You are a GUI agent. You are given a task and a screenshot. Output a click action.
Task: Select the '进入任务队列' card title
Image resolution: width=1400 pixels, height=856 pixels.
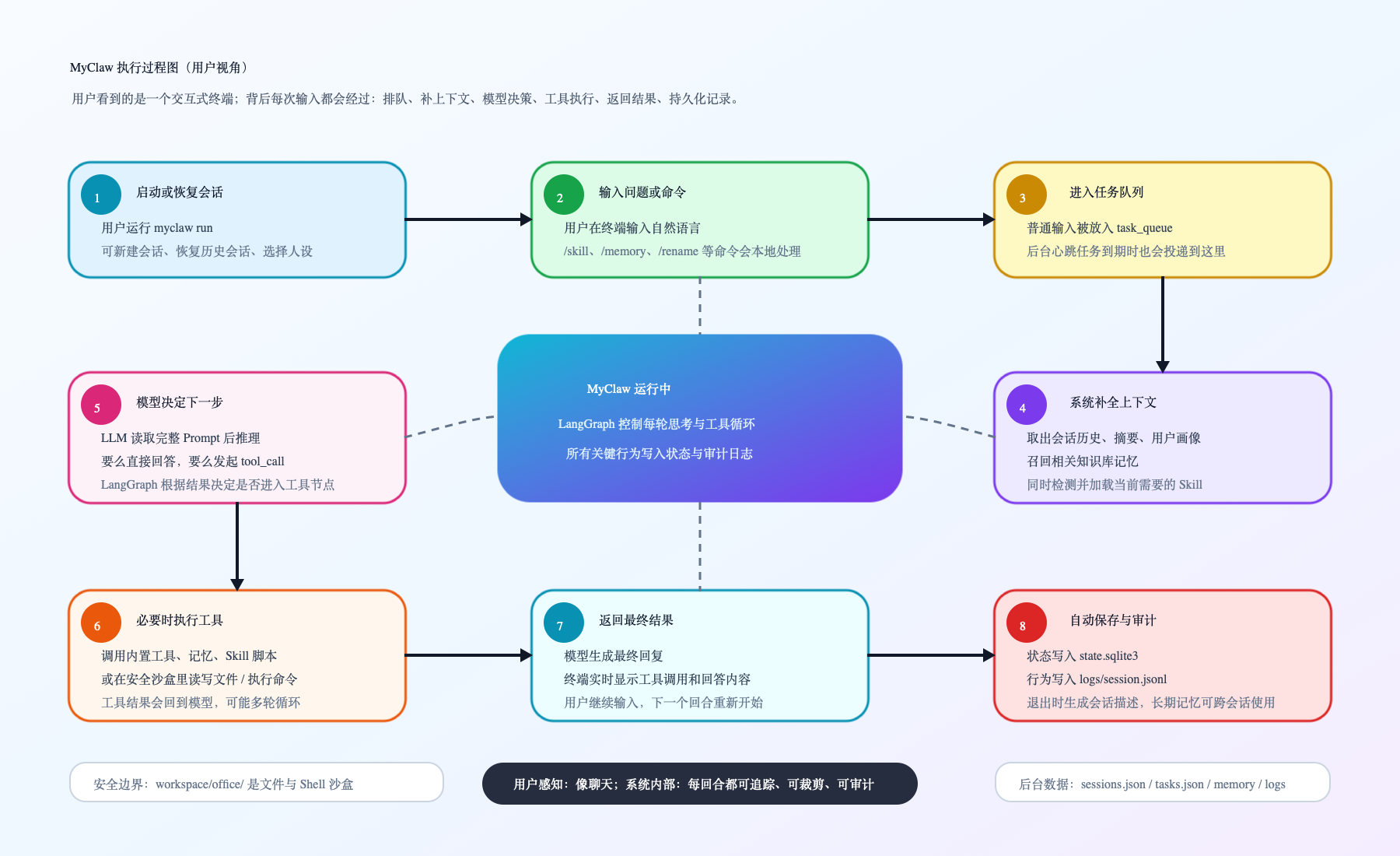pyautogui.click(x=1107, y=192)
